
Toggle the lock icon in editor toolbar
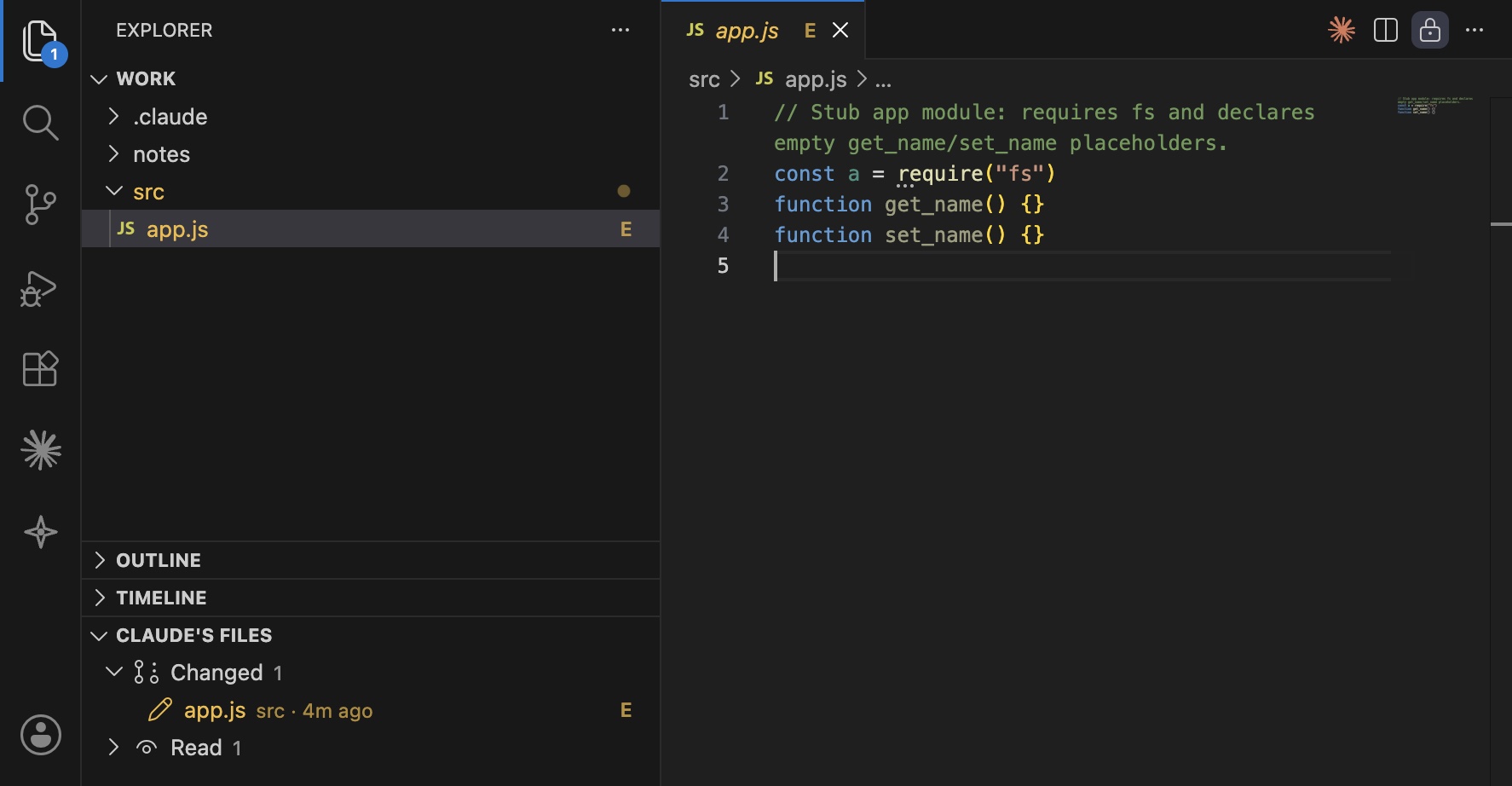point(1430,31)
